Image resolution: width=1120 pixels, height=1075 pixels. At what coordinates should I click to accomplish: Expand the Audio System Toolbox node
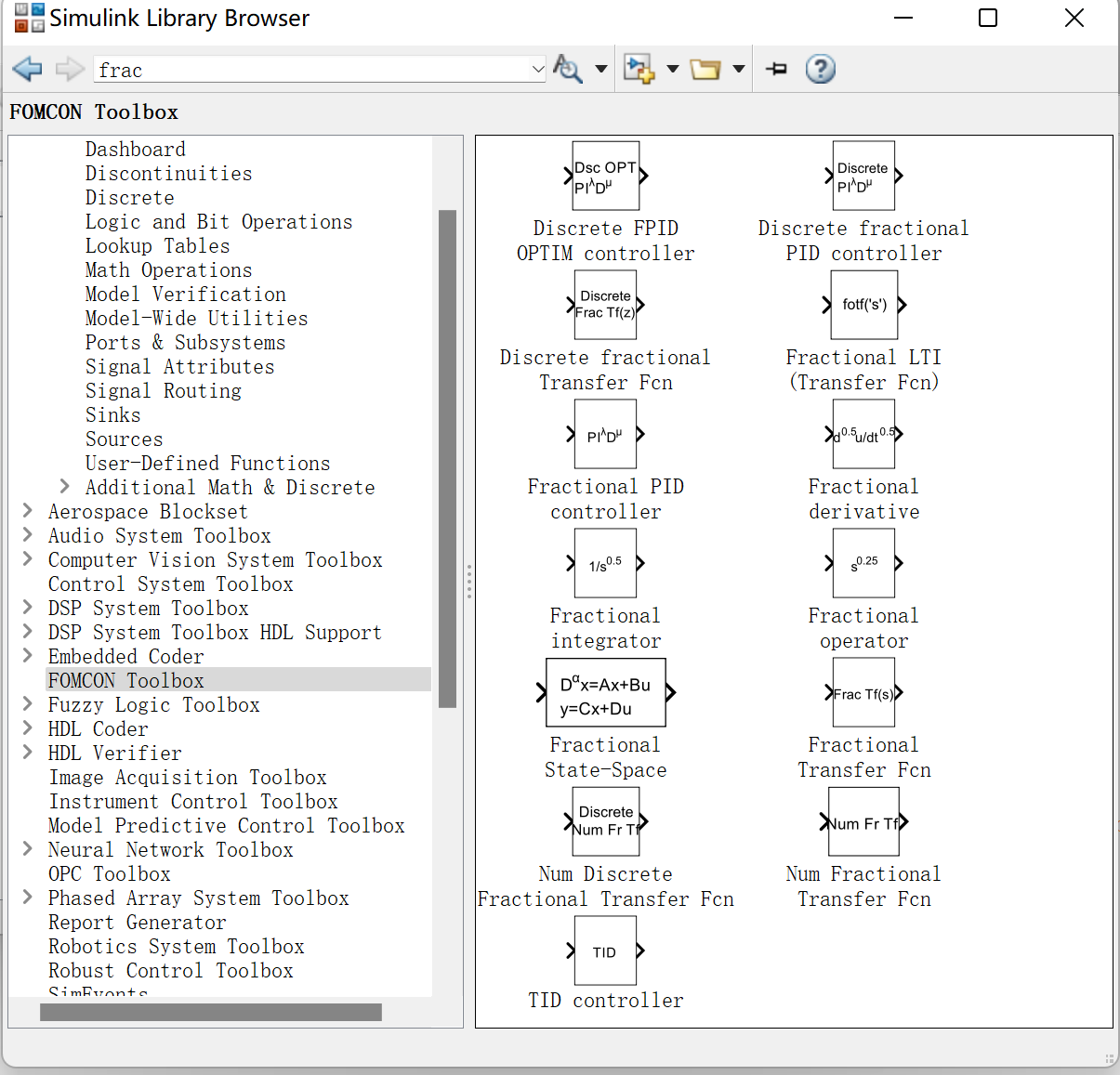click(x=27, y=534)
